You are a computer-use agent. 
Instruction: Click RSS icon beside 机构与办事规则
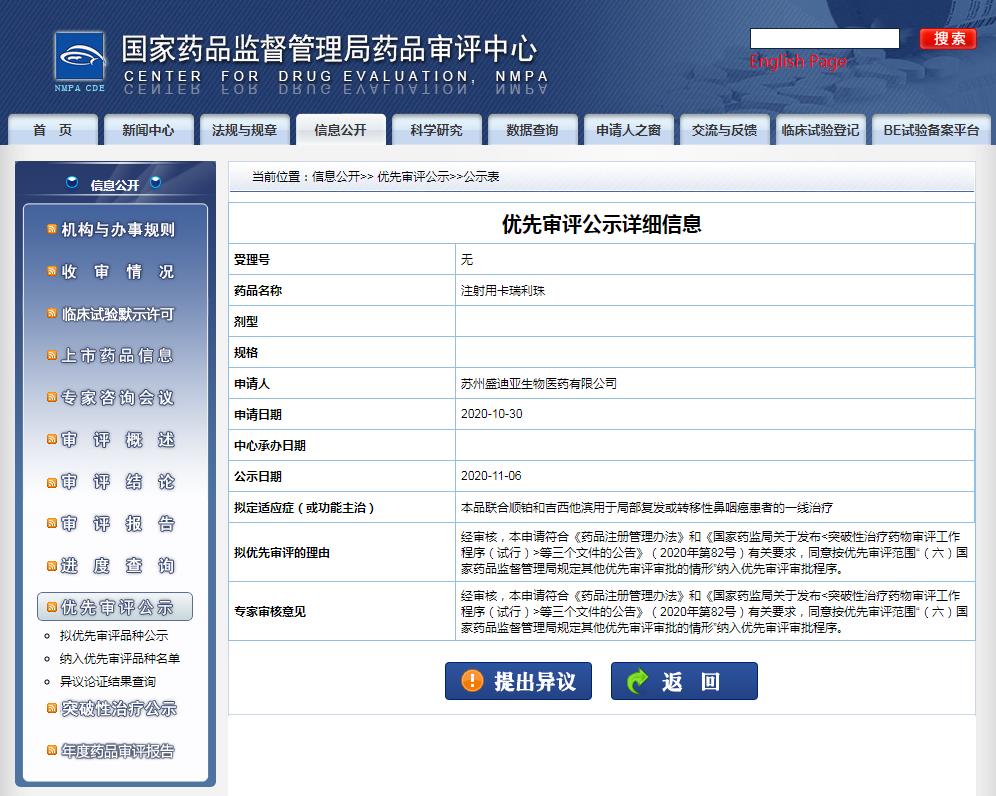pos(52,229)
